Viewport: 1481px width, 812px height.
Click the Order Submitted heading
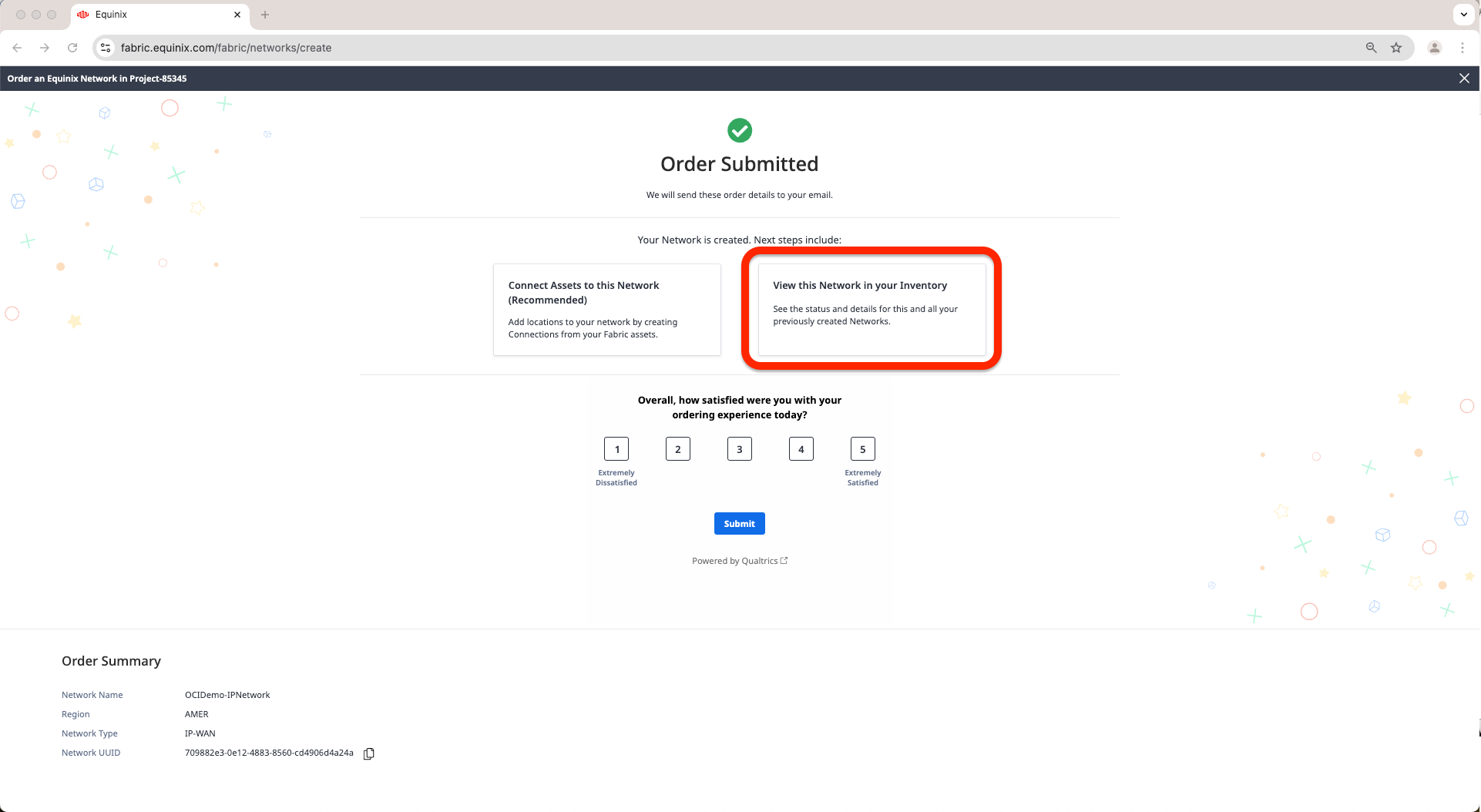(x=740, y=164)
